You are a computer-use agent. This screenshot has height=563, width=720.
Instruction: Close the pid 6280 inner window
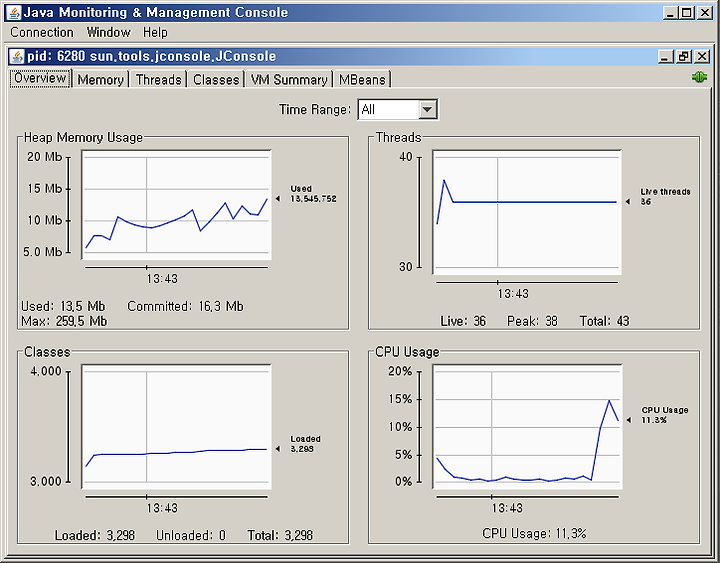pyautogui.click(x=702, y=56)
